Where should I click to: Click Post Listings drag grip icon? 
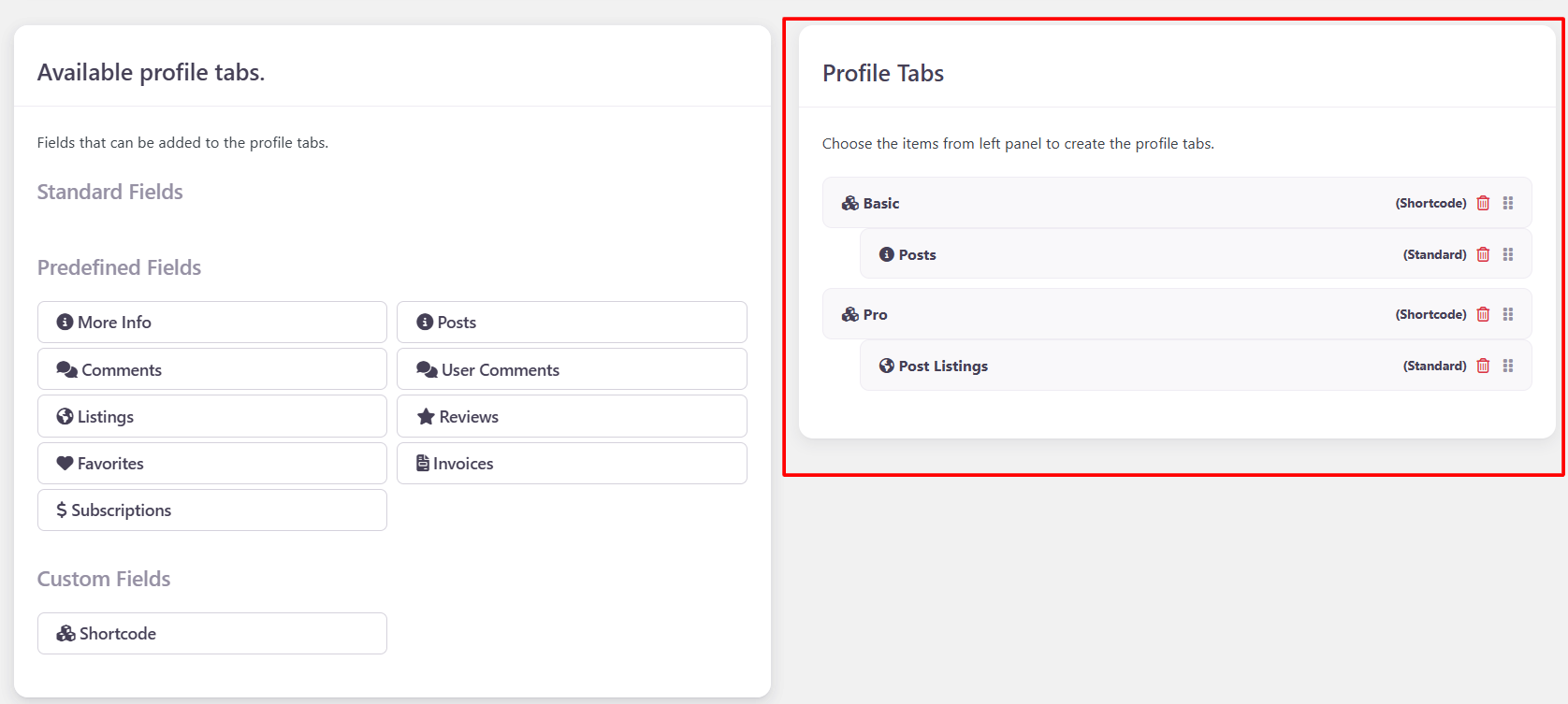tap(1508, 366)
